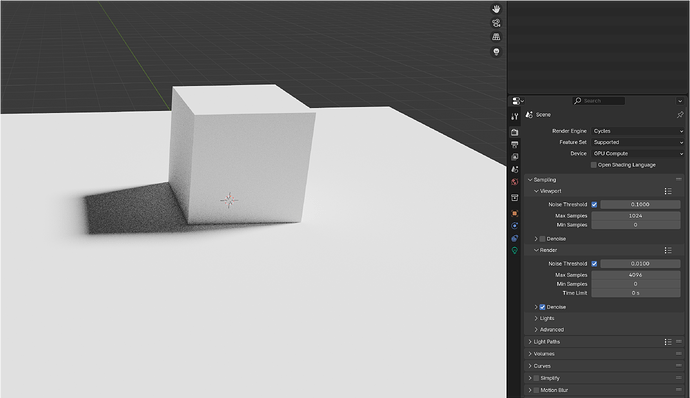Click Render Max Samples field 4096
The image size is (690, 398).
(636, 275)
